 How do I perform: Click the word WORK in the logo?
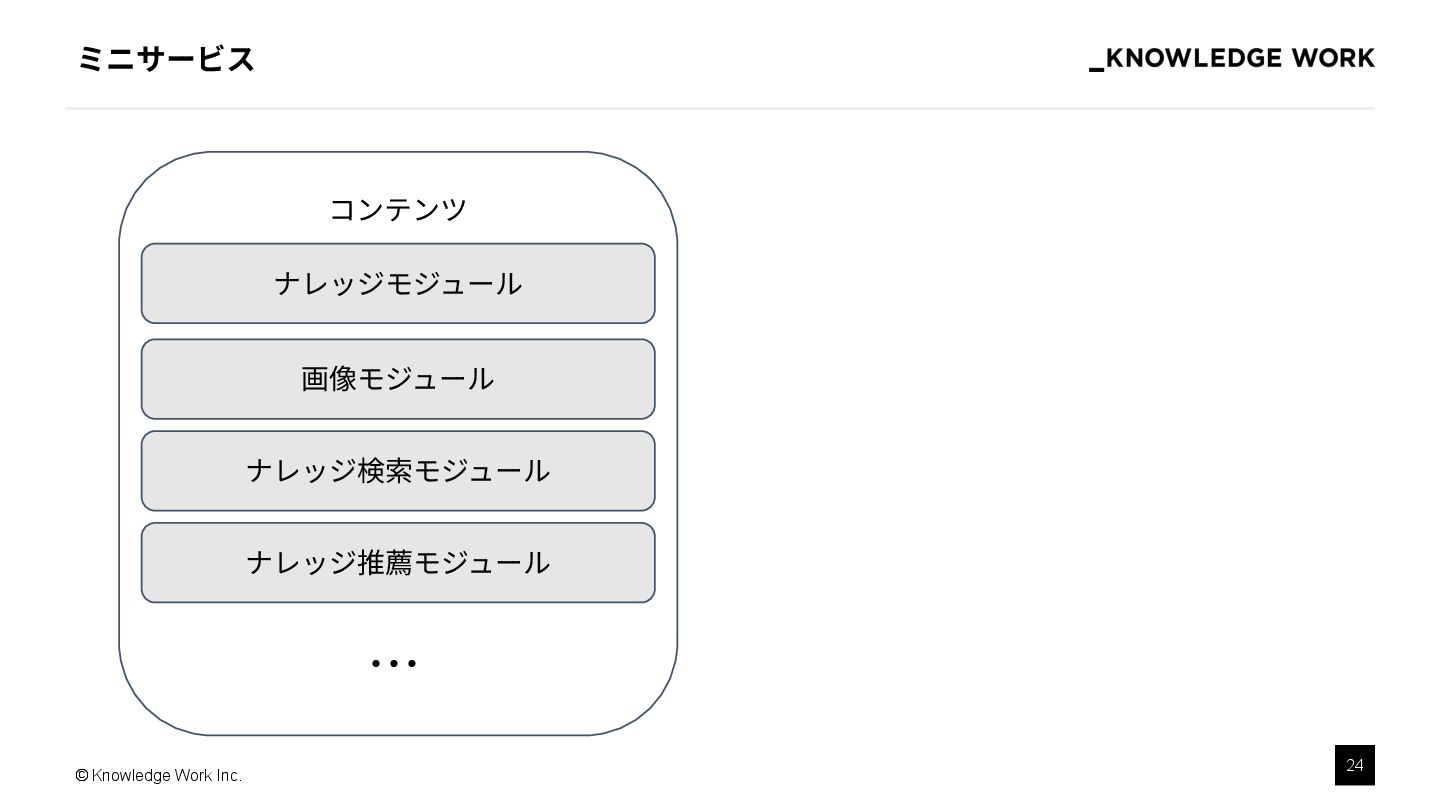coord(1332,59)
